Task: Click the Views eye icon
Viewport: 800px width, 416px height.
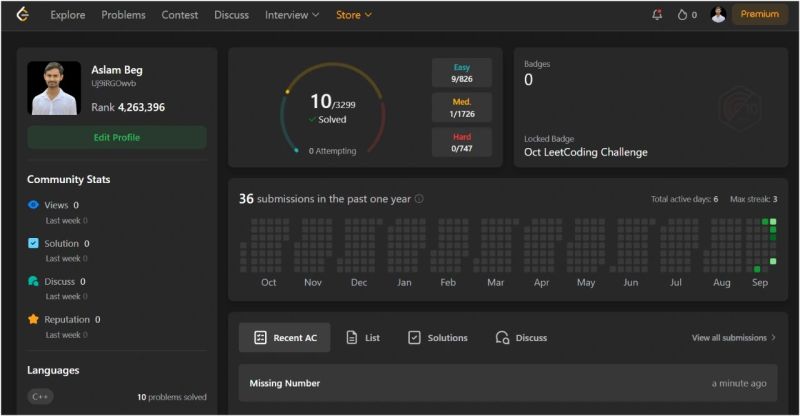Action: (x=33, y=205)
